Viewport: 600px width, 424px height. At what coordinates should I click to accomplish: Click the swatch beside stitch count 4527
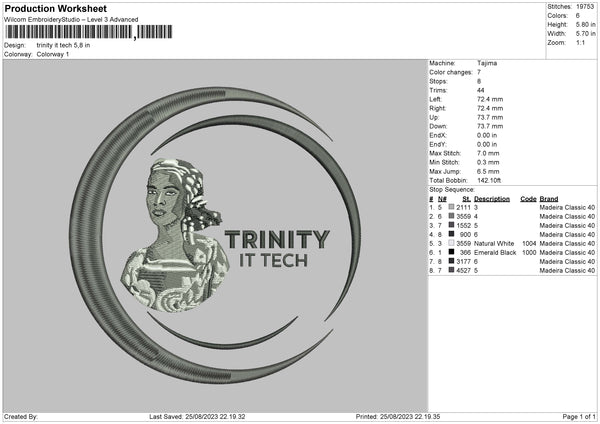(x=452, y=270)
